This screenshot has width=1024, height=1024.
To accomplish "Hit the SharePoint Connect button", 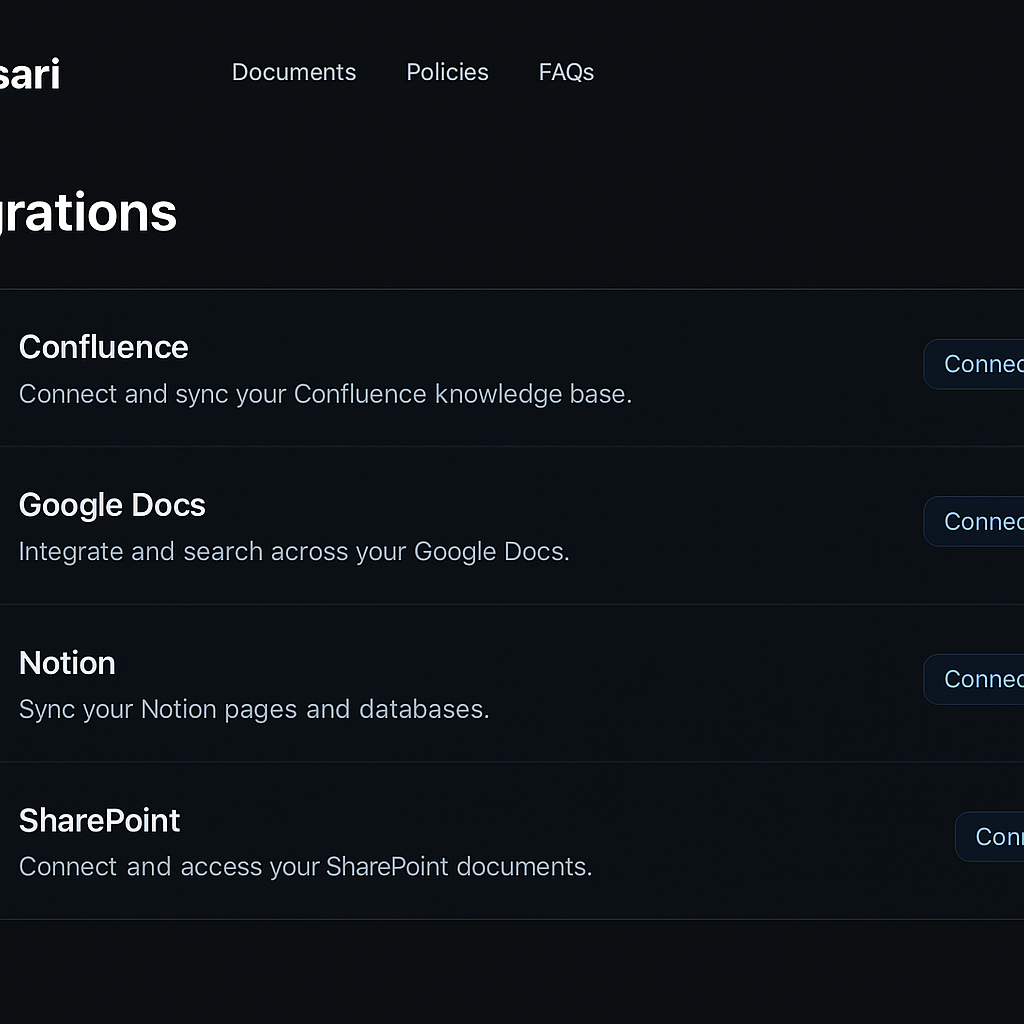I will click(x=991, y=836).
